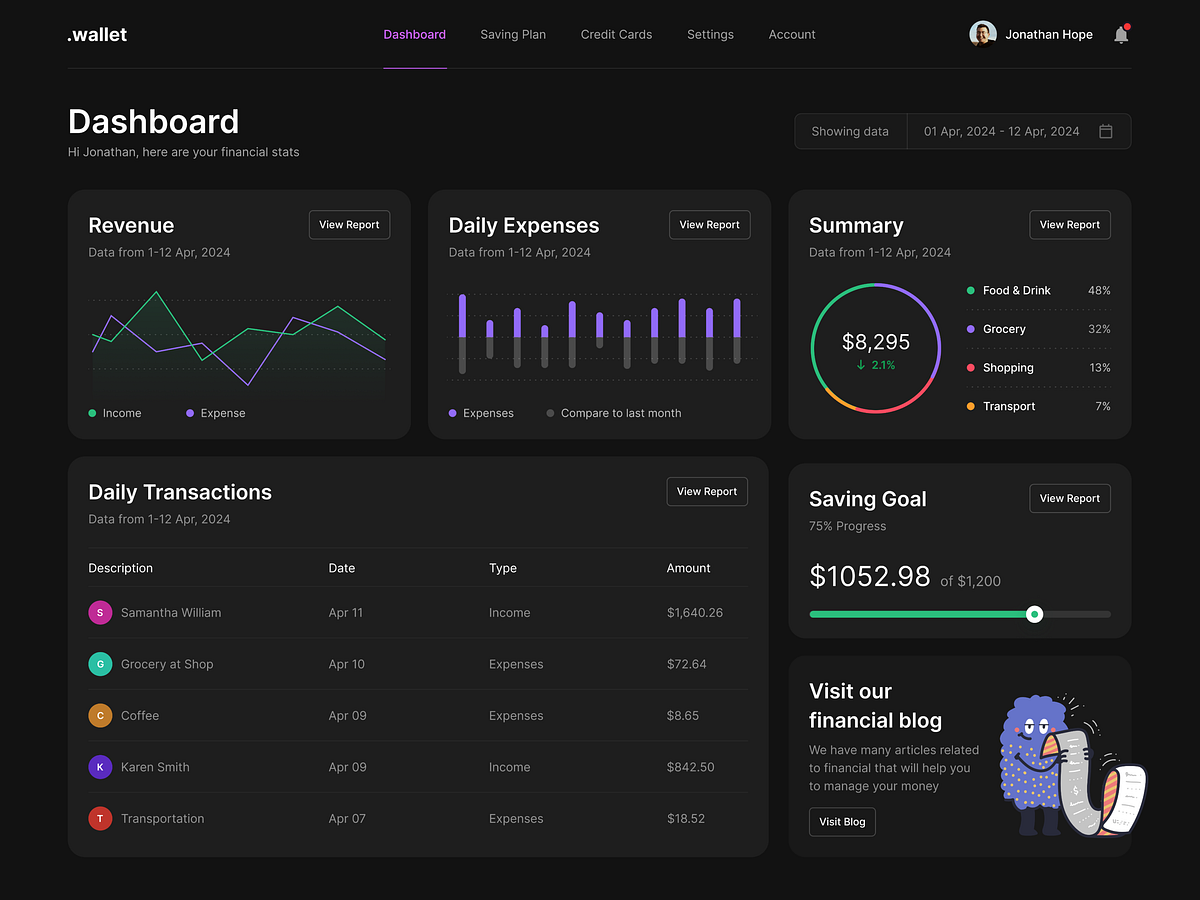Click Samantha William's avatar icon
Screen dimensions: 1200x900
pyautogui.click(x=100, y=612)
